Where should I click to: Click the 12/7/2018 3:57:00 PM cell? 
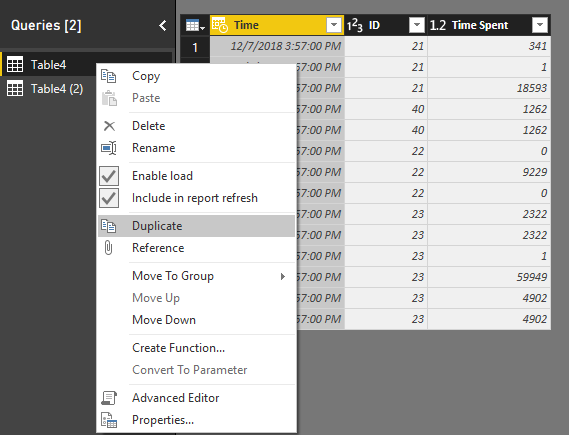tap(277, 46)
